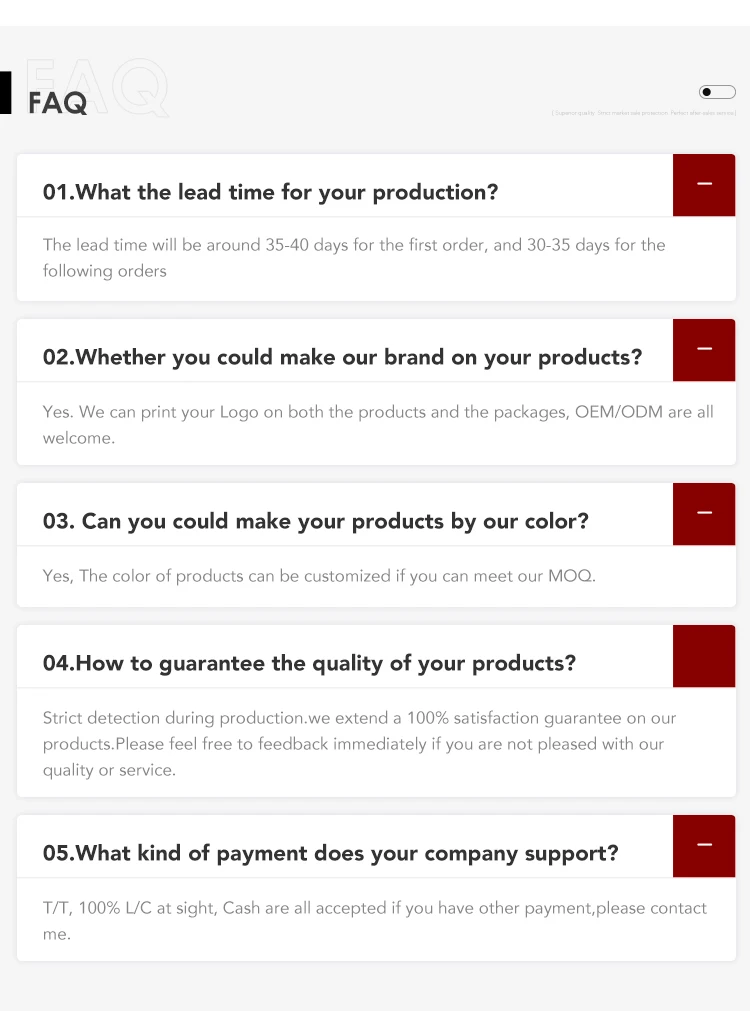Click the bold FAQ page title
Image resolution: width=750 pixels, height=1011 pixels.
tap(57, 103)
